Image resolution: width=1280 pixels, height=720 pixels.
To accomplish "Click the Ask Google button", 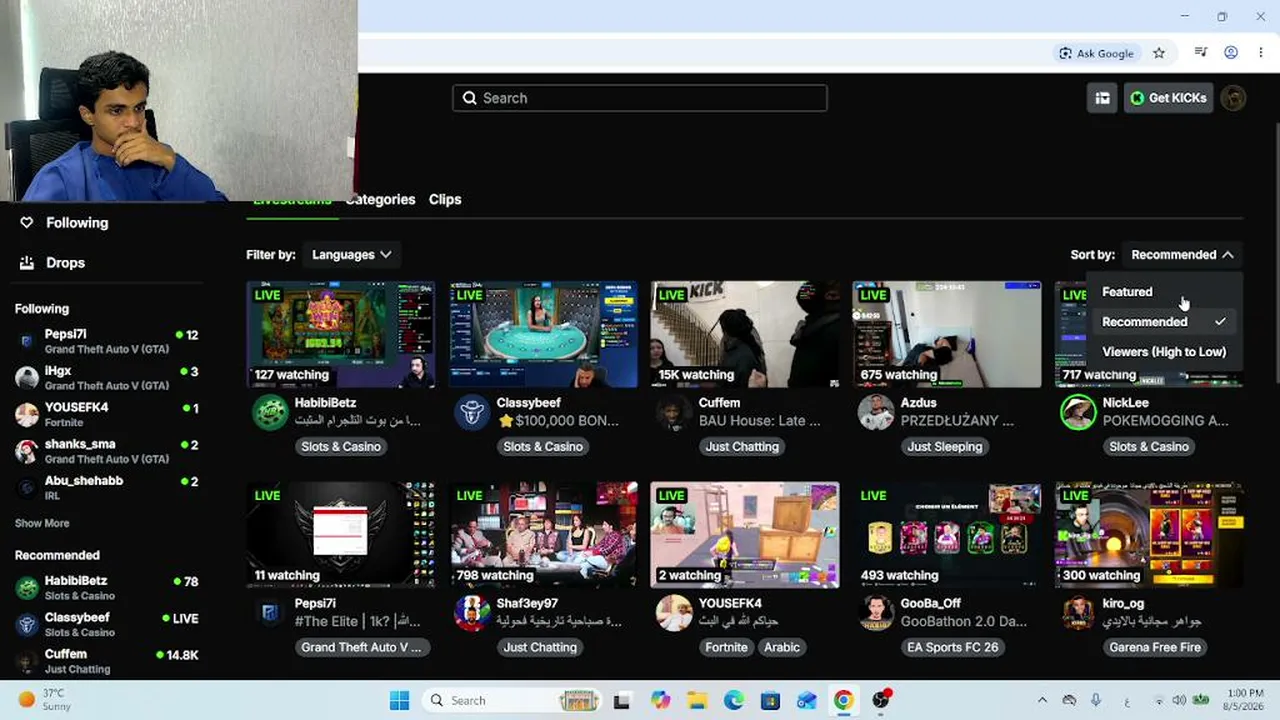I will click(1096, 53).
